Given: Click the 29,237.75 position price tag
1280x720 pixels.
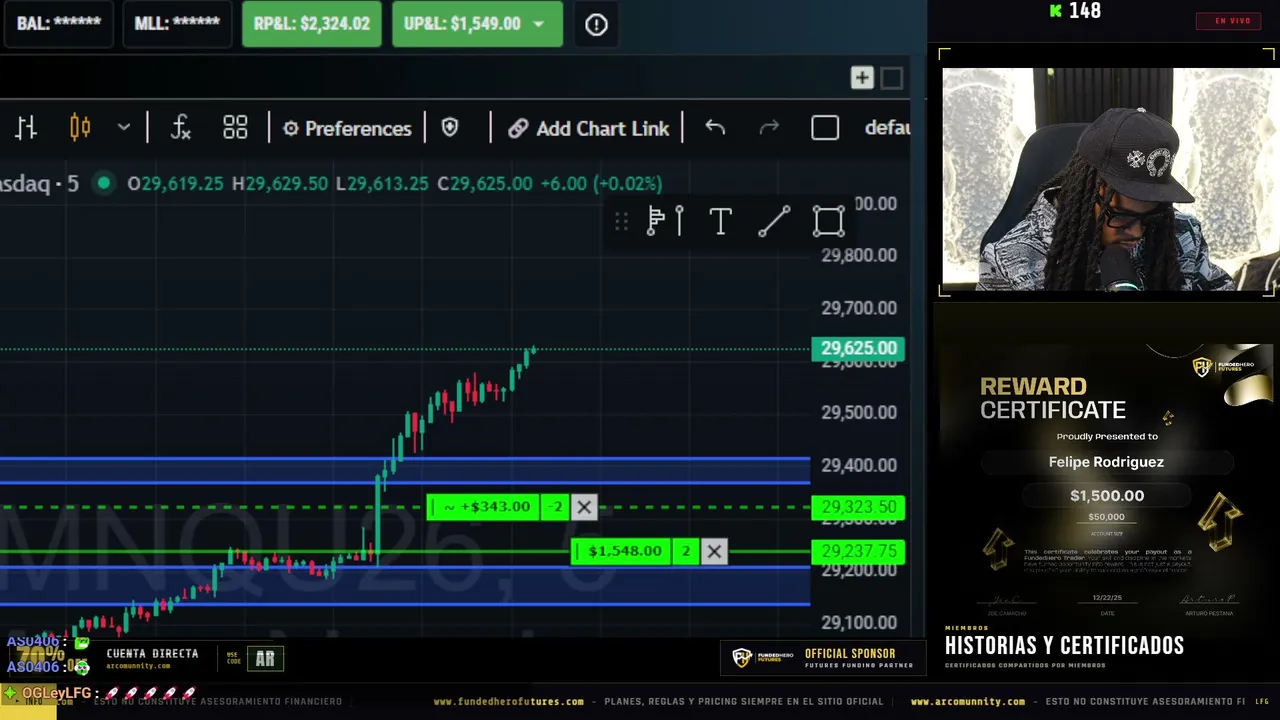Looking at the screenshot, I should point(858,551).
